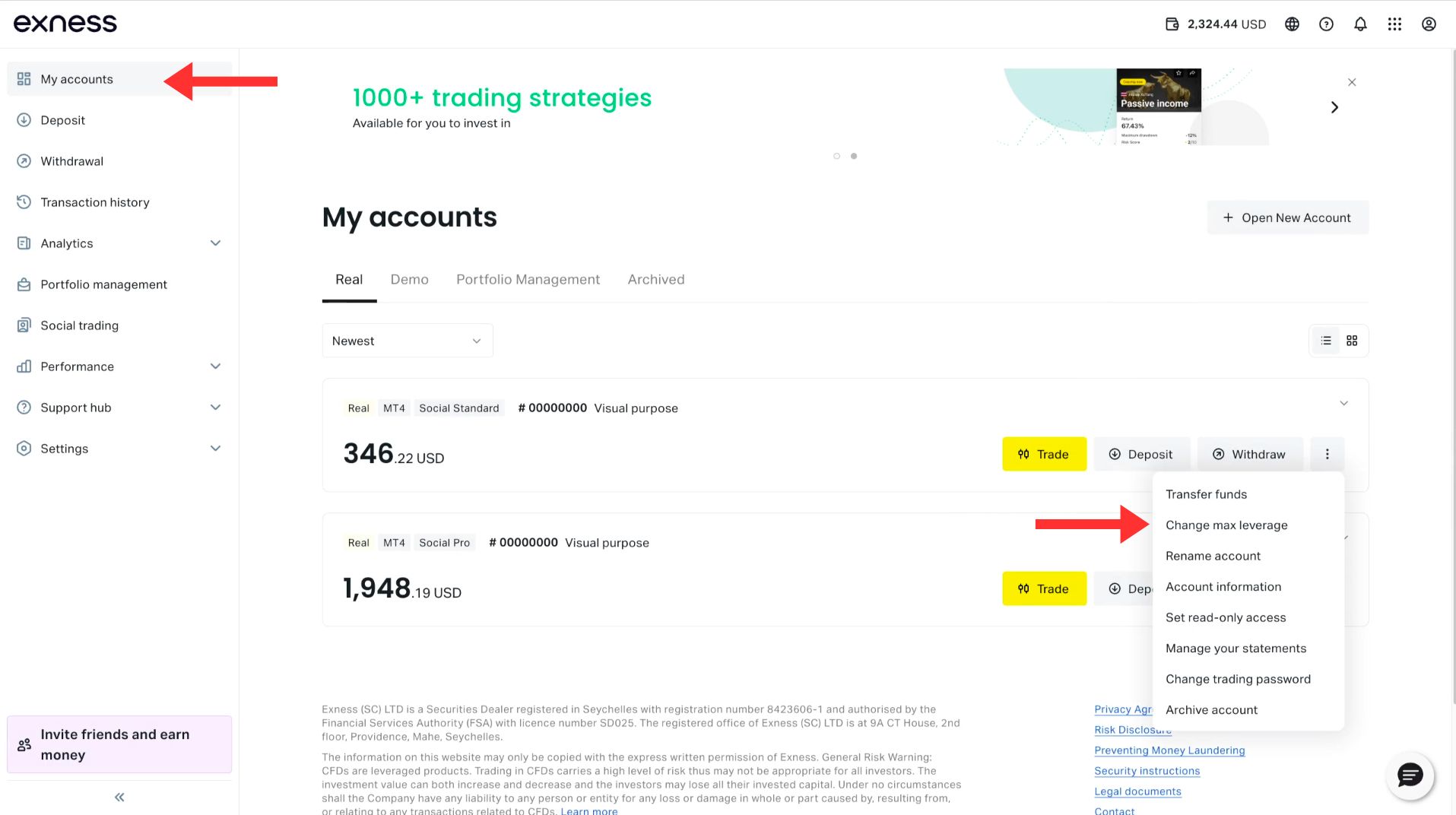Screen dimensions: 1456x815
Task: Open the help question mark icon
Action: [1326, 24]
